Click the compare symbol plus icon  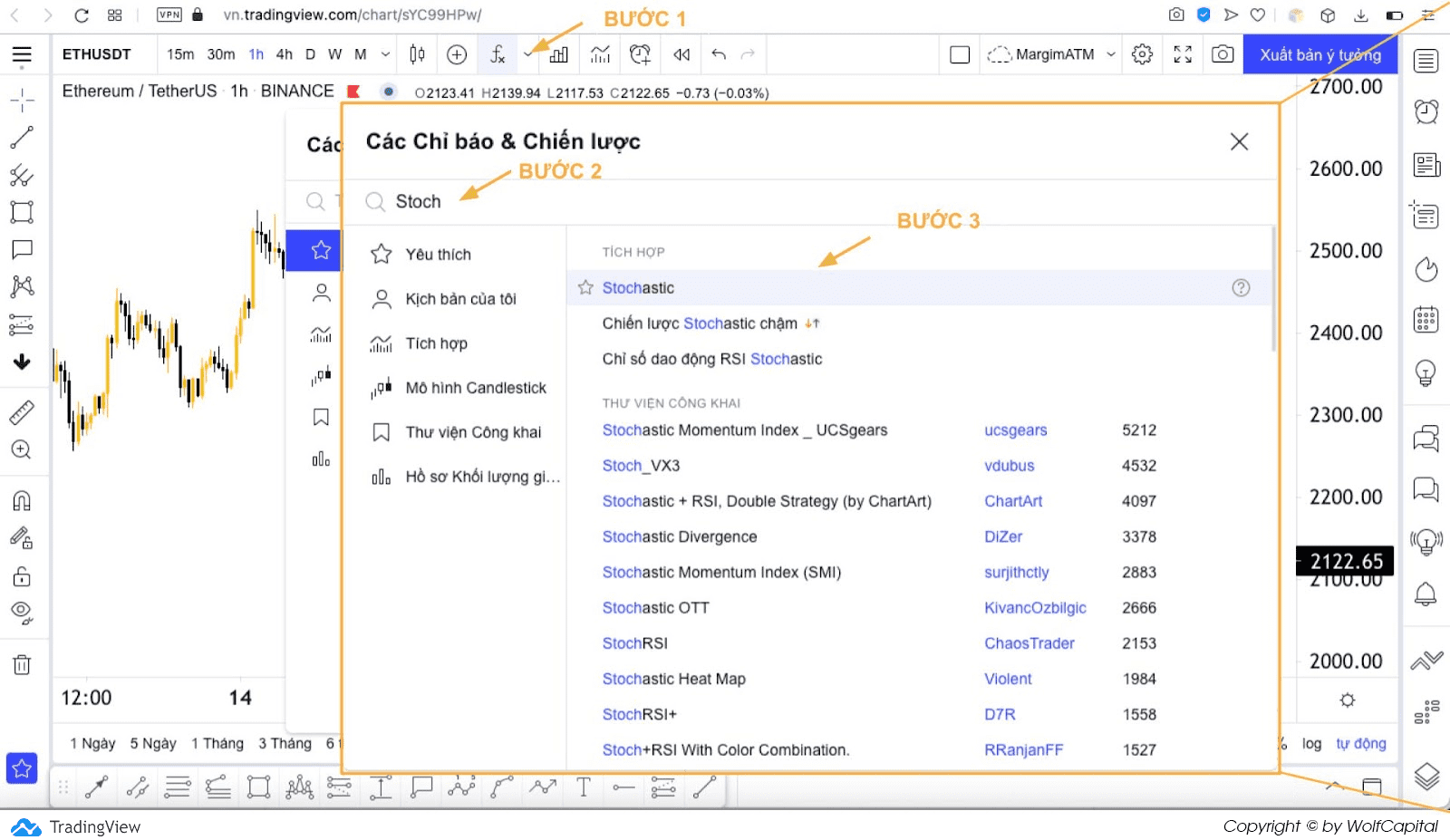457,54
